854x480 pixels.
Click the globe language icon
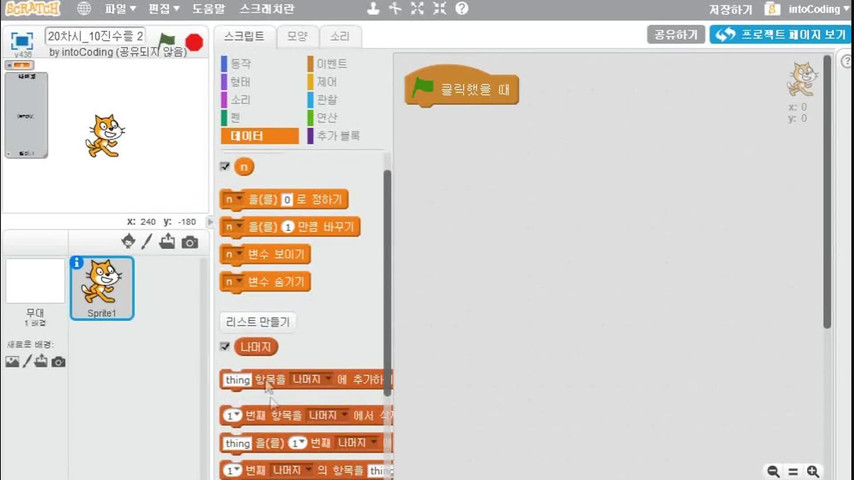[84, 9]
